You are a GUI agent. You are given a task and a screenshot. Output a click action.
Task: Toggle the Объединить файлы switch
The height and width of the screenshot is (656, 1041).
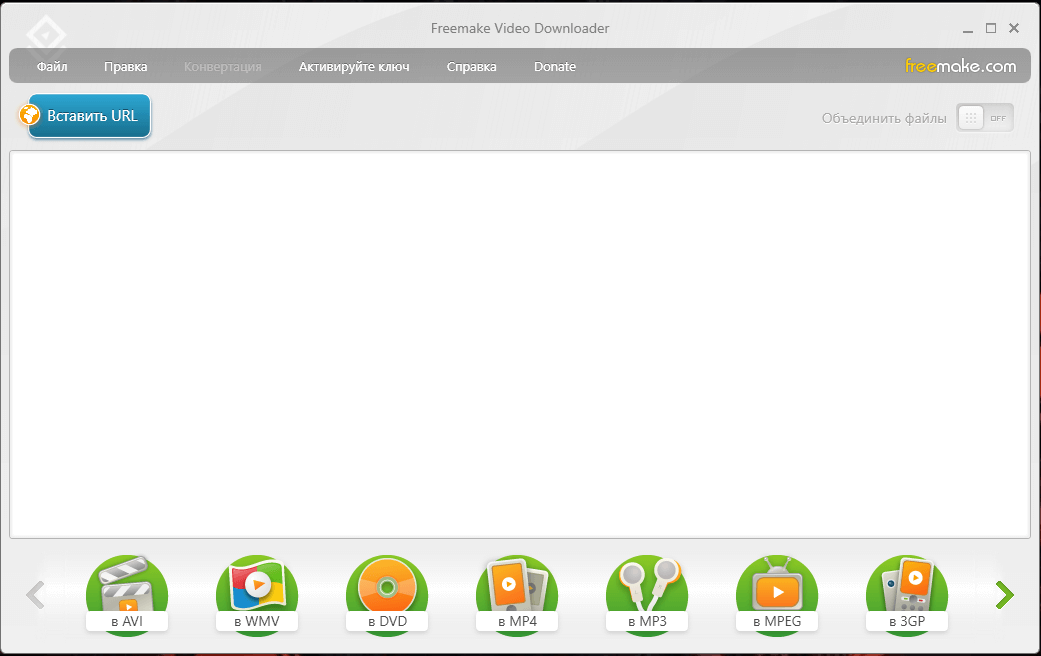985,118
